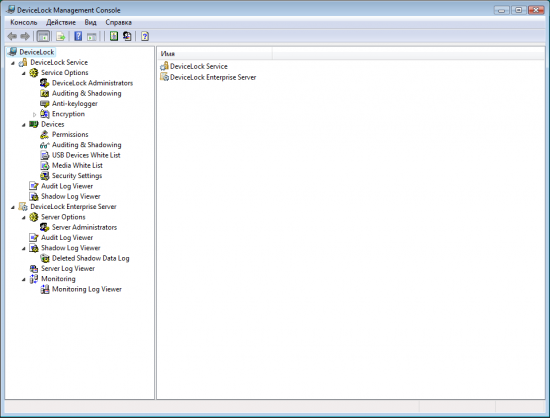This screenshot has width=550, height=418.
Task: Click the Service Options gear icon
Action: [34, 73]
